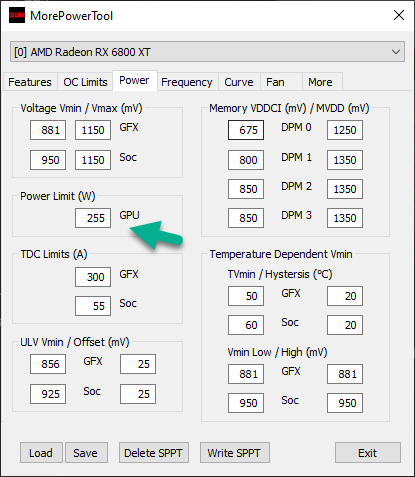The width and height of the screenshot is (415, 477).
Task: Select the DPM 0 VDDCI field showing 675
Action: coord(246,130)
